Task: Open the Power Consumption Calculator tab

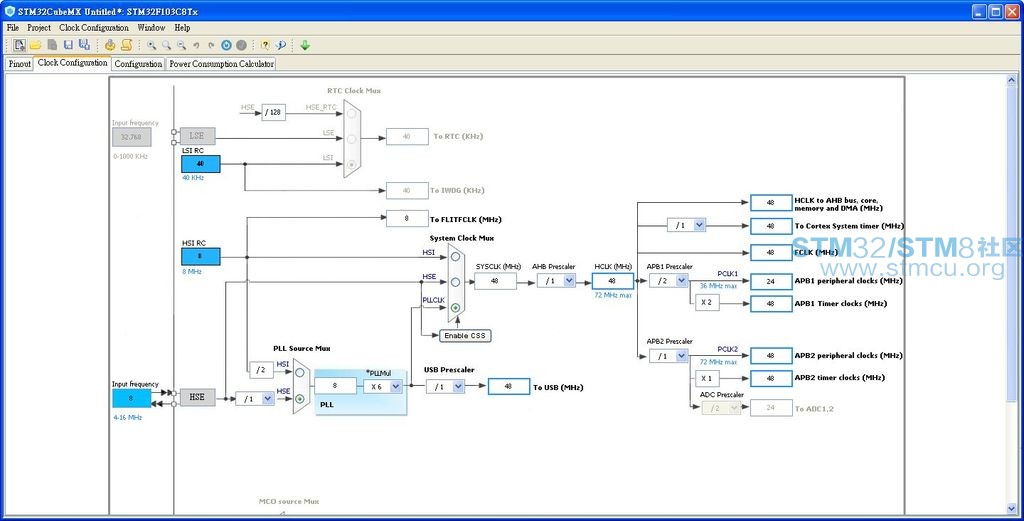Action: pyautogui.click(x=221, y=64)
